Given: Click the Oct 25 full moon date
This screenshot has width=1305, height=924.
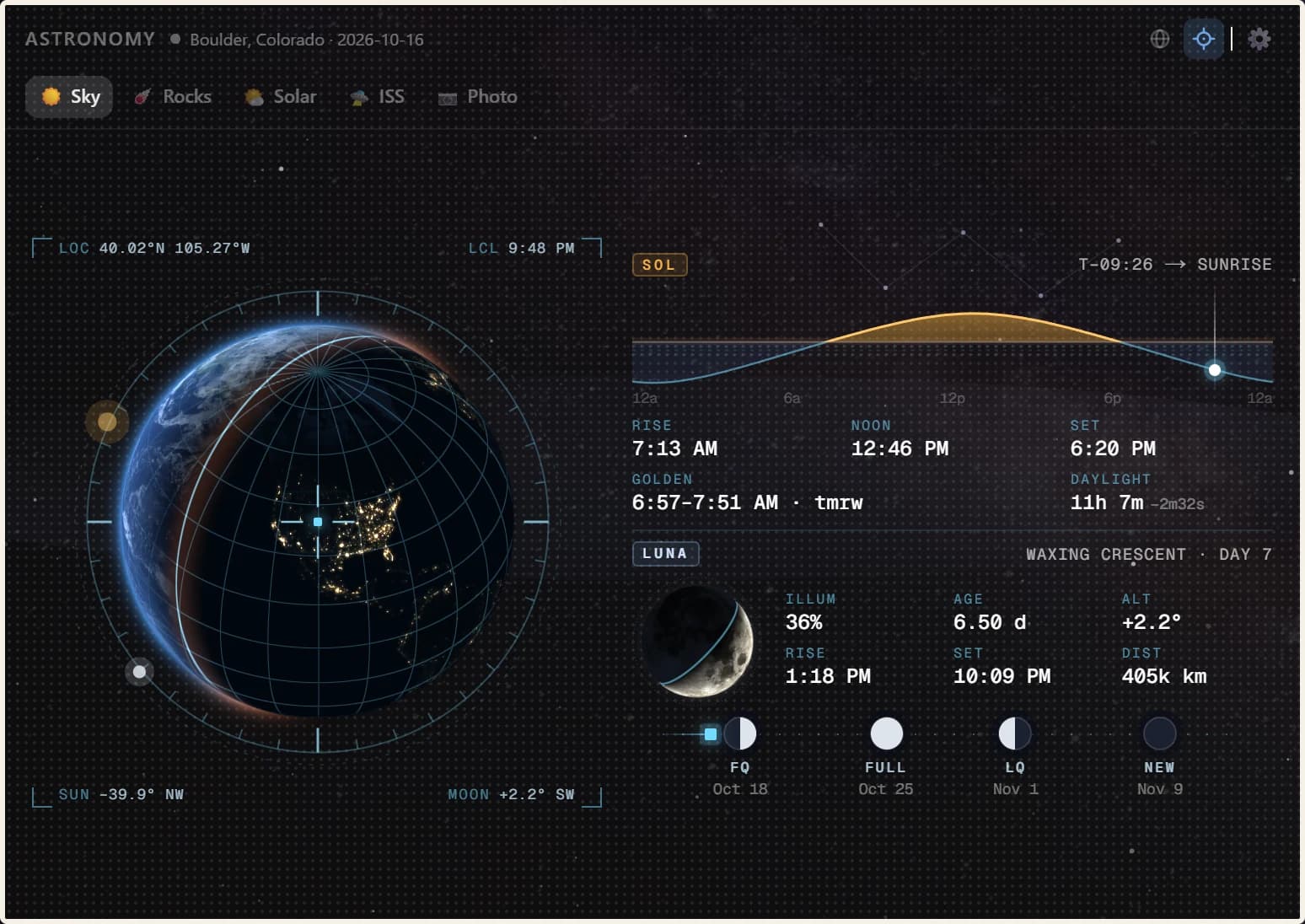Looking at the screenshot, I should (886, 789).
